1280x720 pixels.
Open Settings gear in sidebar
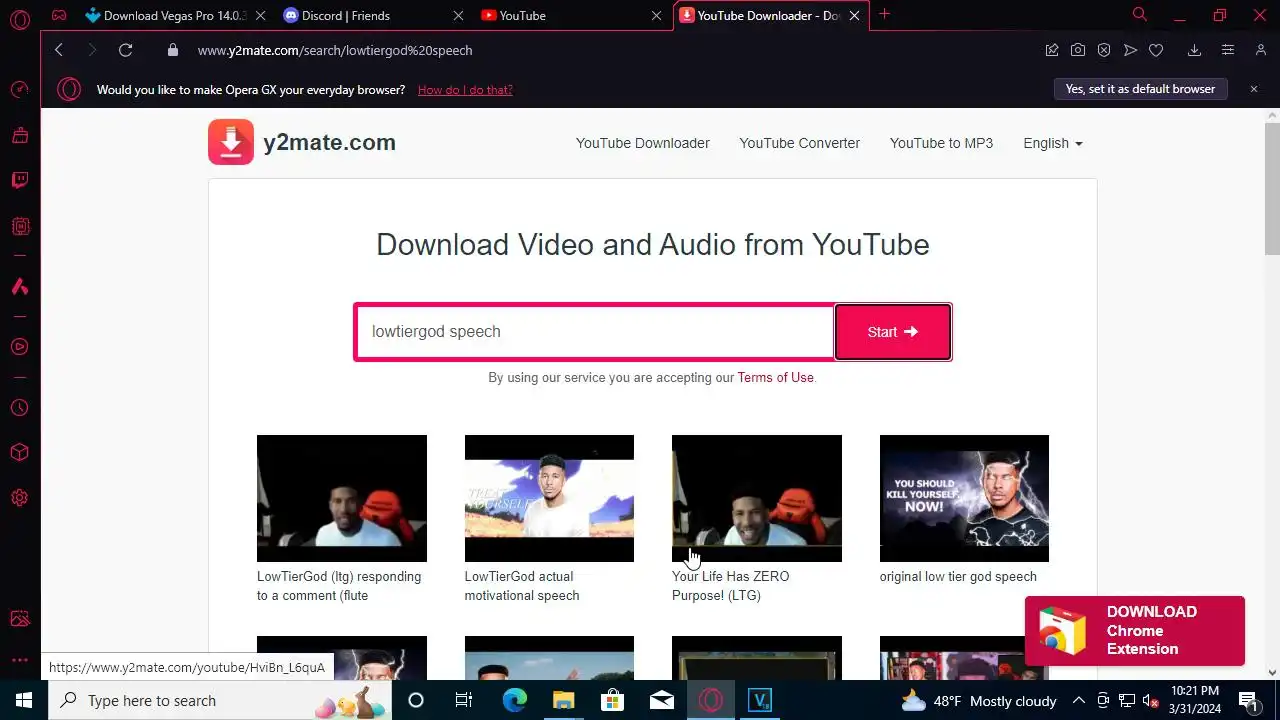click(20, 498)
